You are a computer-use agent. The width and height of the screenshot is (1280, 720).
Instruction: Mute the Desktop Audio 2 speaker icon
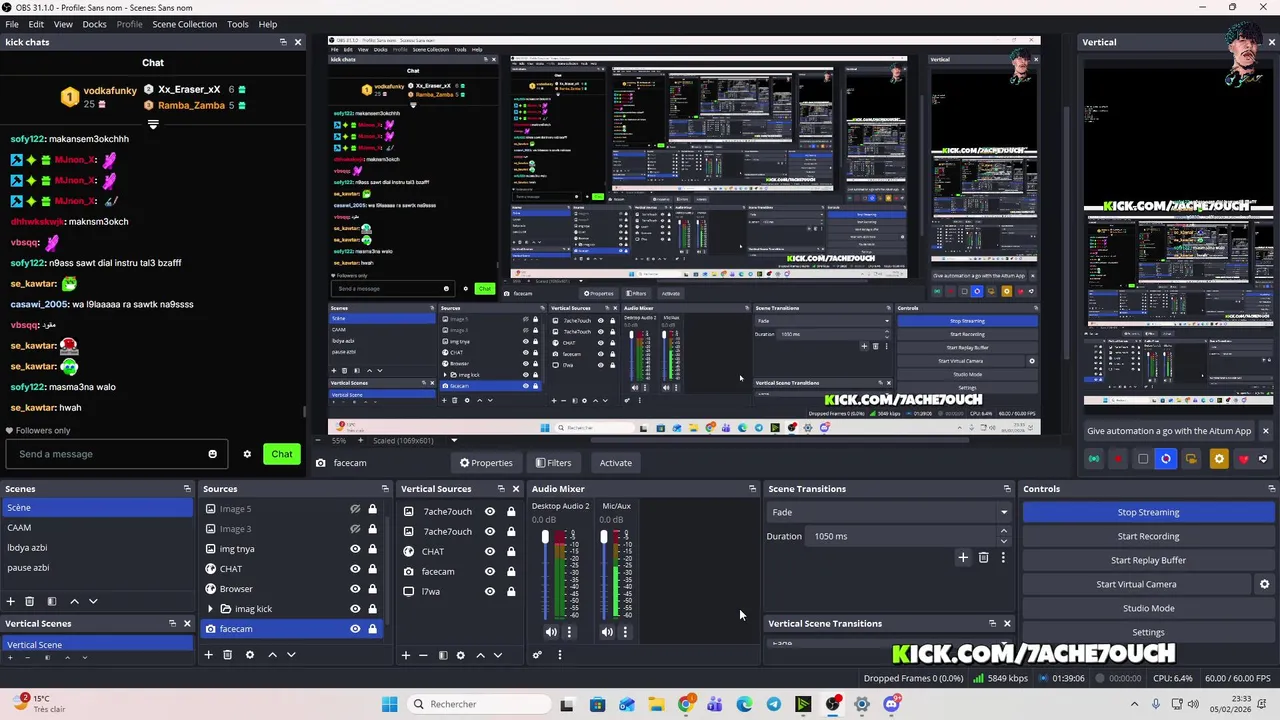click(x=551, y=632)
